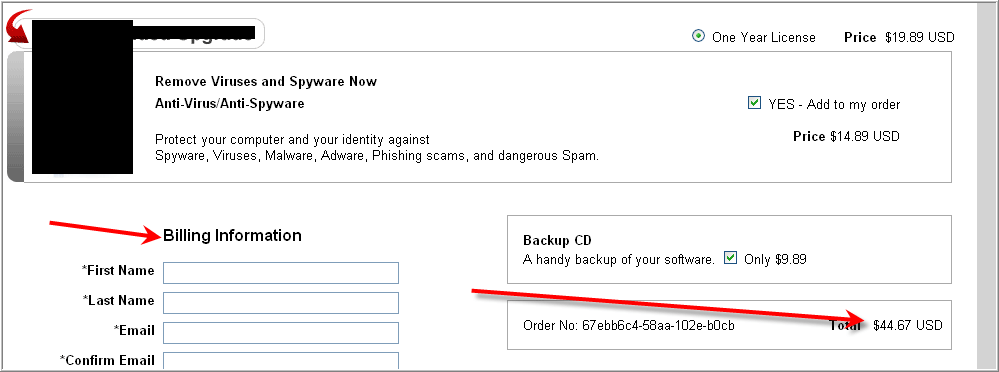Image resolution: width=999 pixels, height=372 pixels.
Task: Click the order number text
Action: coord(628,326)
